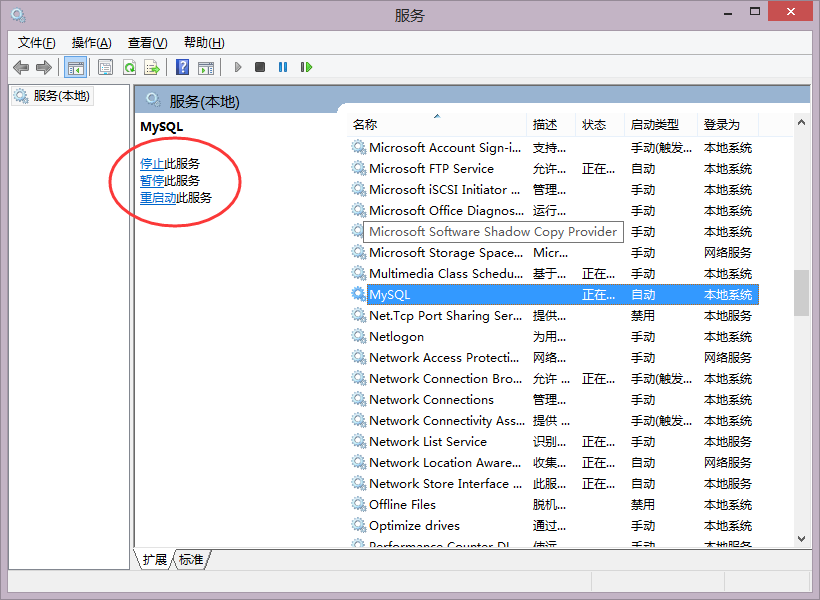Select Network Location Awareness service
The width and height of the screenshot is (820, 600).
(x=553, y=463)
